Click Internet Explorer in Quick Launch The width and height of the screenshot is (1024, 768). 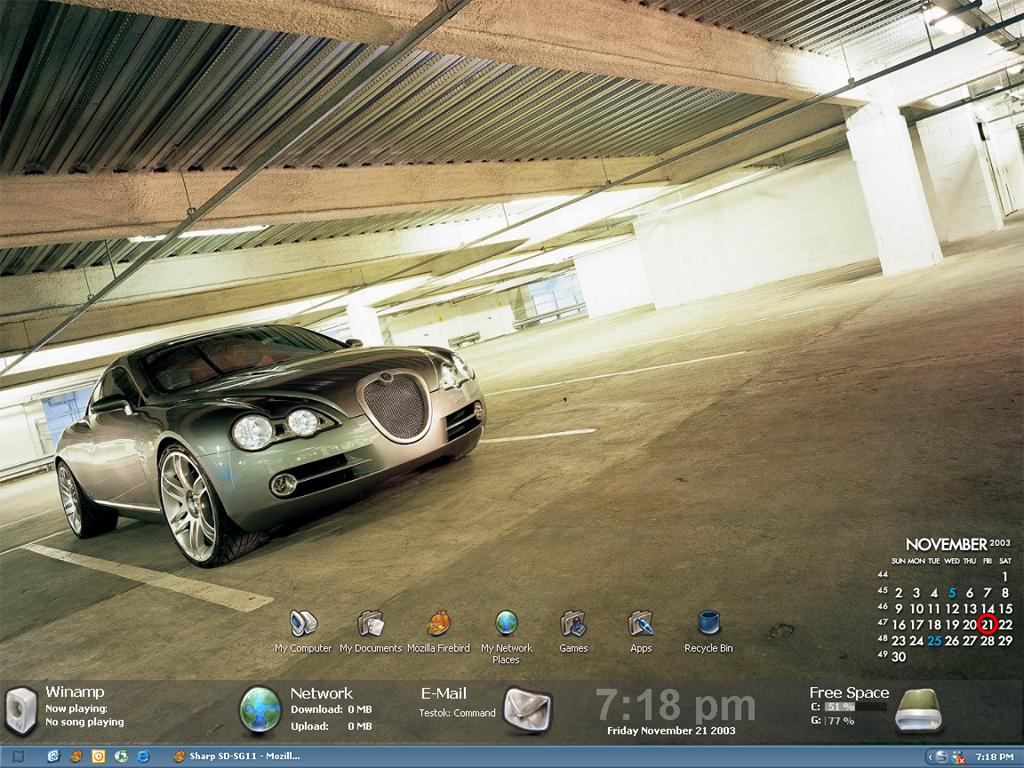(x=143, y=756)
